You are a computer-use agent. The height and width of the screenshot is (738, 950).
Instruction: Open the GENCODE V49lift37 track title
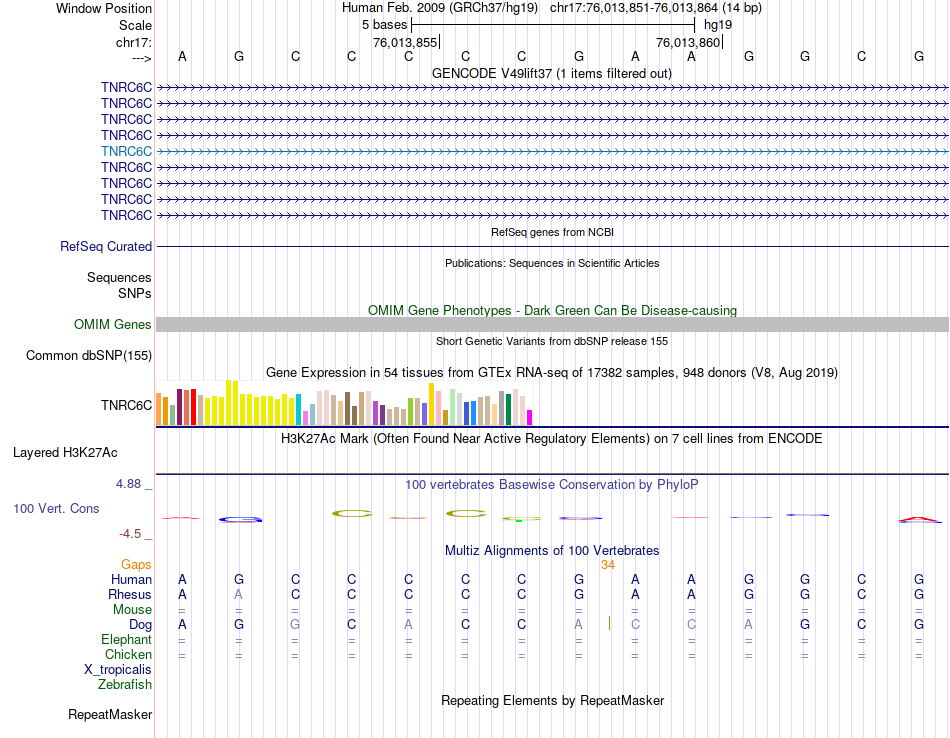coord(552,73)
